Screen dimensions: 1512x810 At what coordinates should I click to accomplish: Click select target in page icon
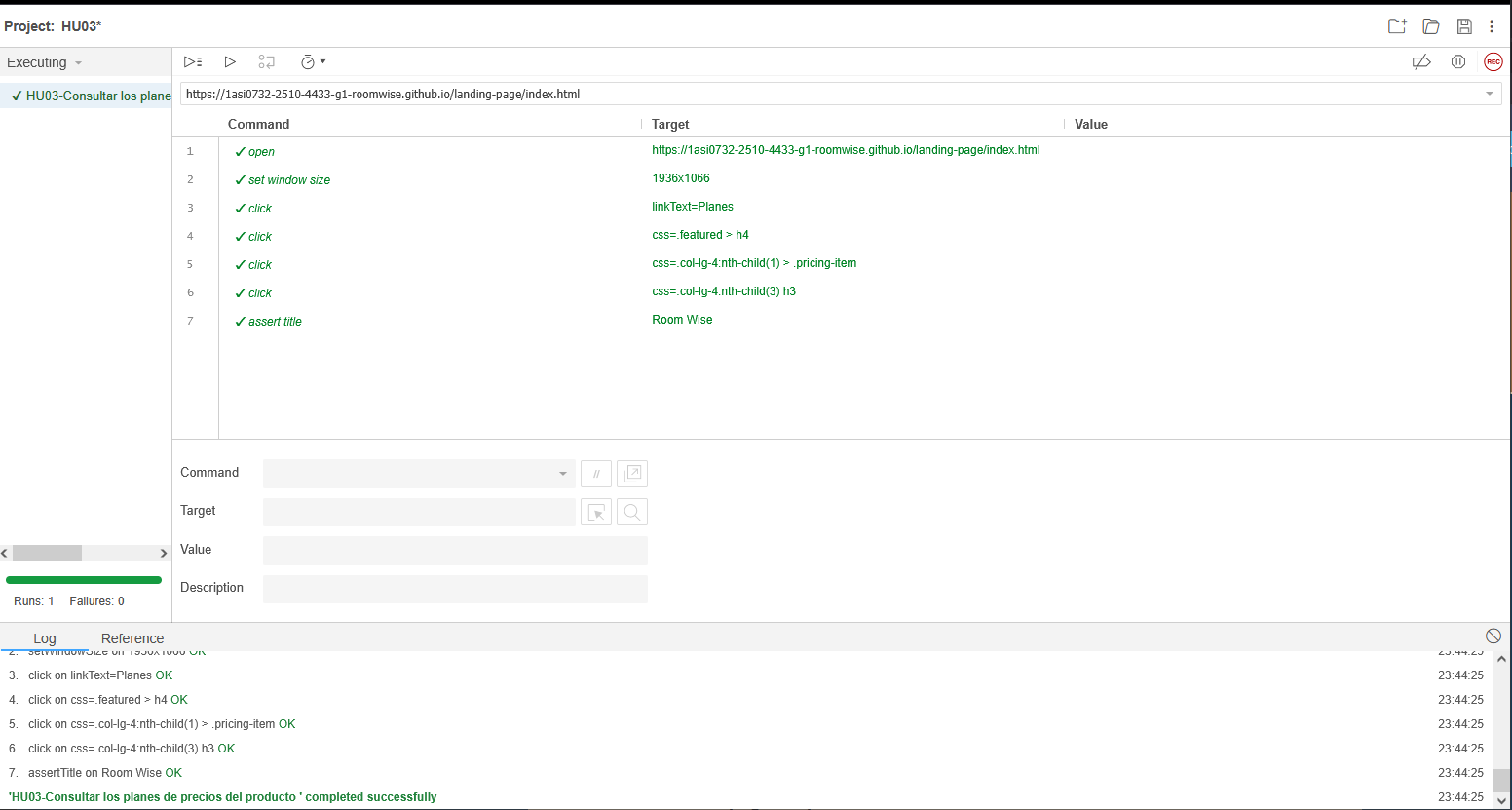point(596,512)
